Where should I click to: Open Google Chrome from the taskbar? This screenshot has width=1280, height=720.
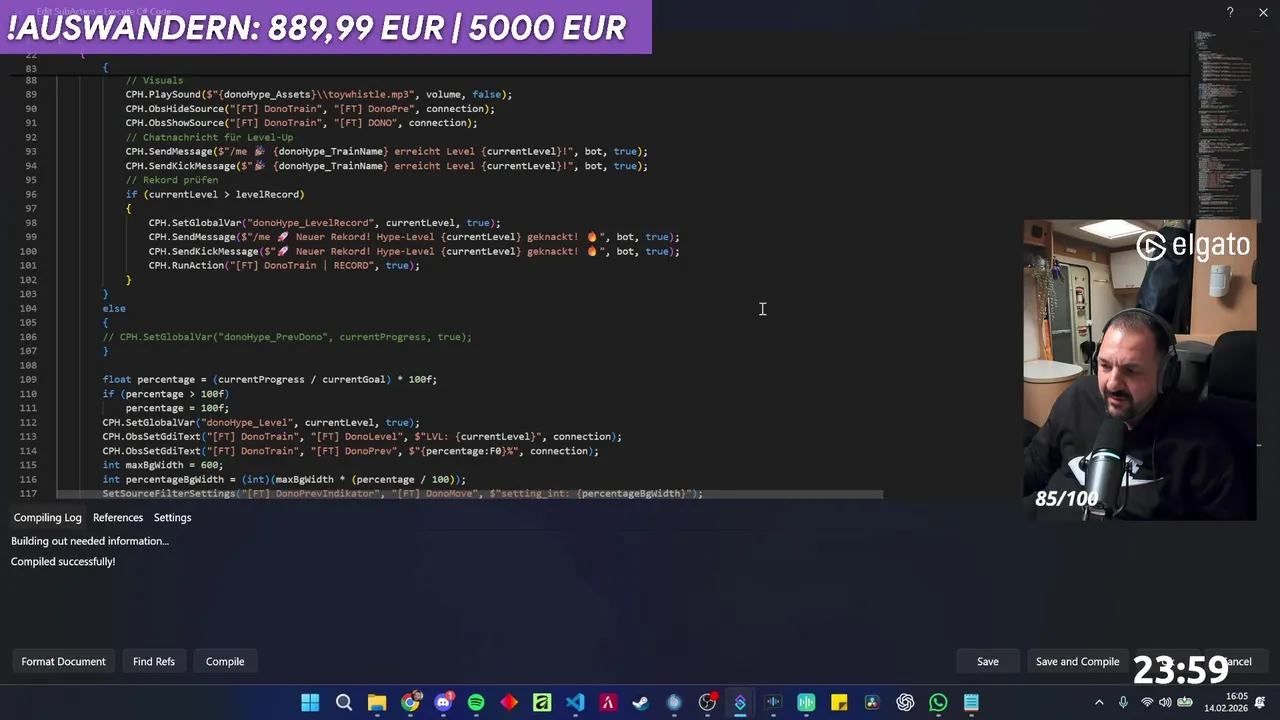(410, 702)
